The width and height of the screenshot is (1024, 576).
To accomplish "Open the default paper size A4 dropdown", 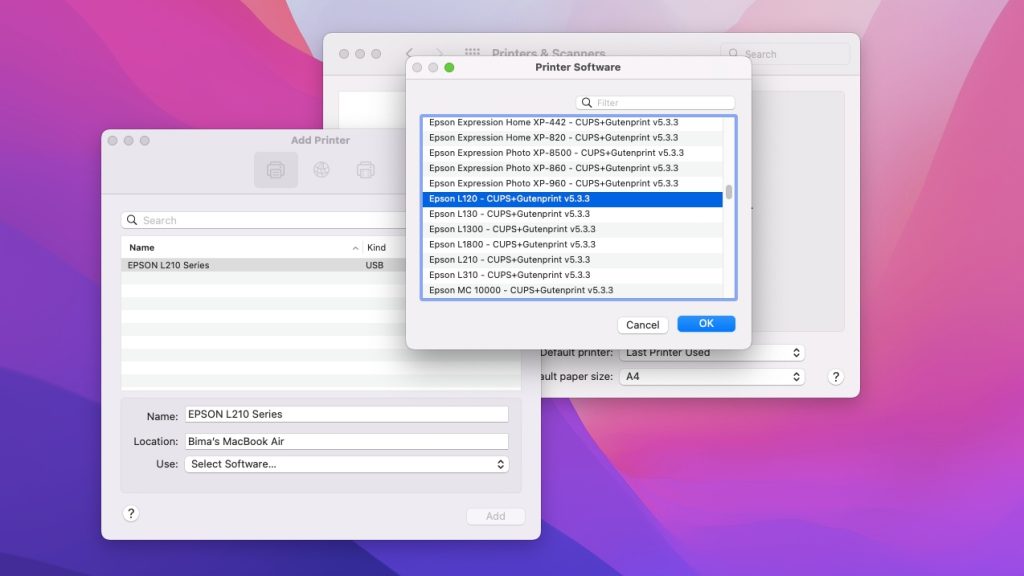I will (712, 377).
